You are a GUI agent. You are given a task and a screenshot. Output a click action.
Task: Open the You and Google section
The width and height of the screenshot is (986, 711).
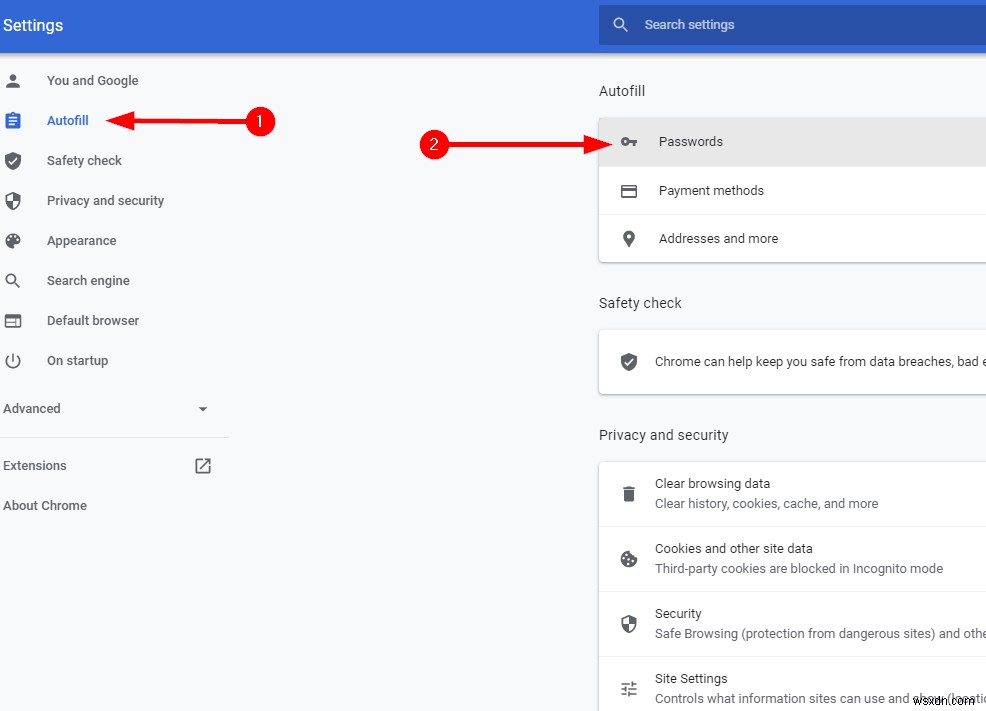[92, 81]
